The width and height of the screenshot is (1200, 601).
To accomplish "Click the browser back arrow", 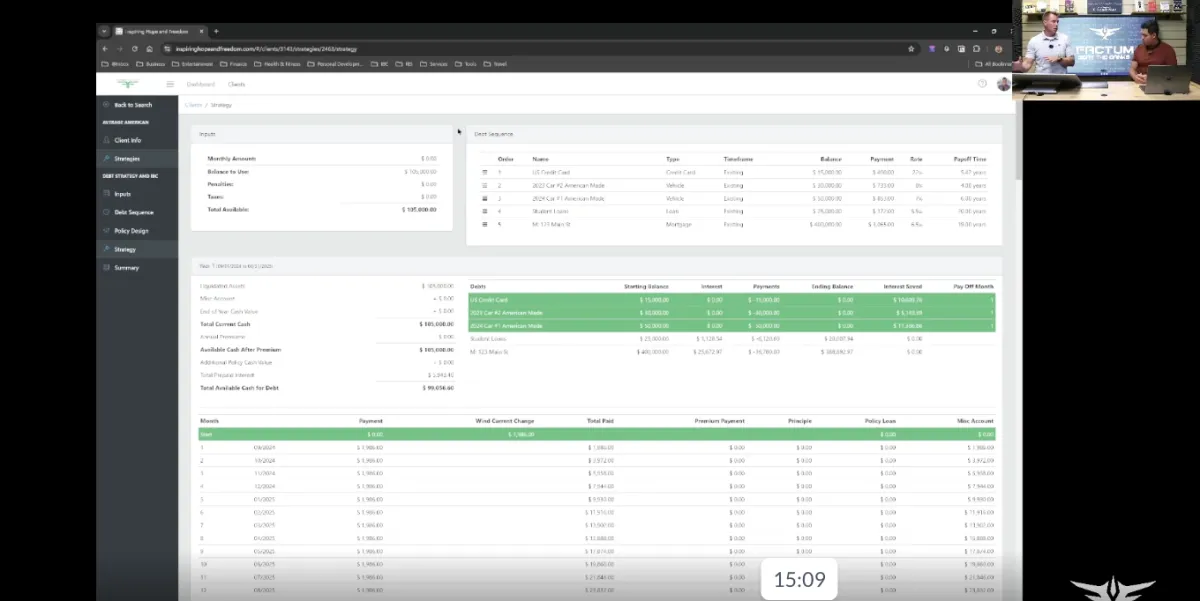I will [105, 48].
